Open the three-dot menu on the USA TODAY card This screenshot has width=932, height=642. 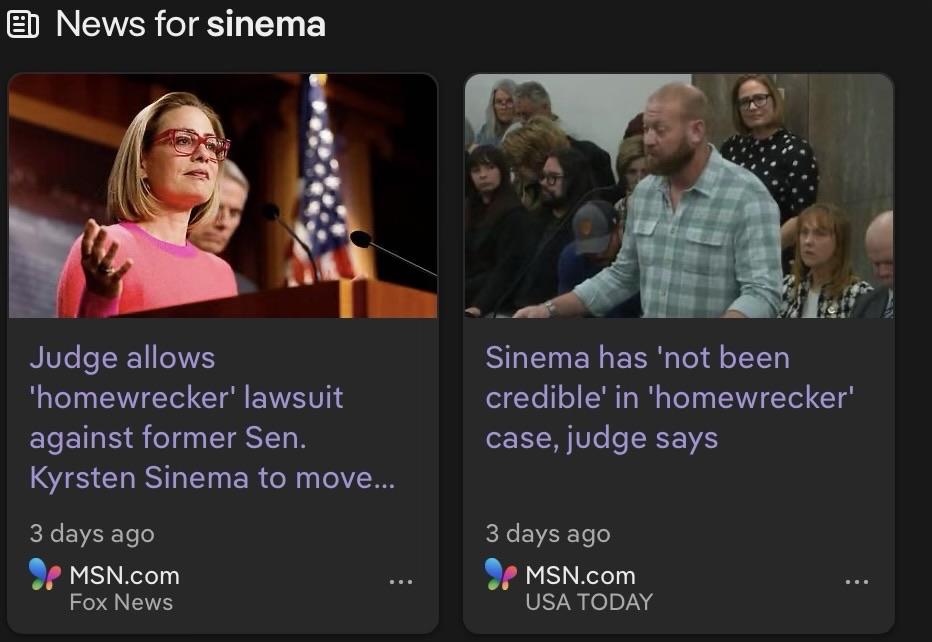[857, 581]
